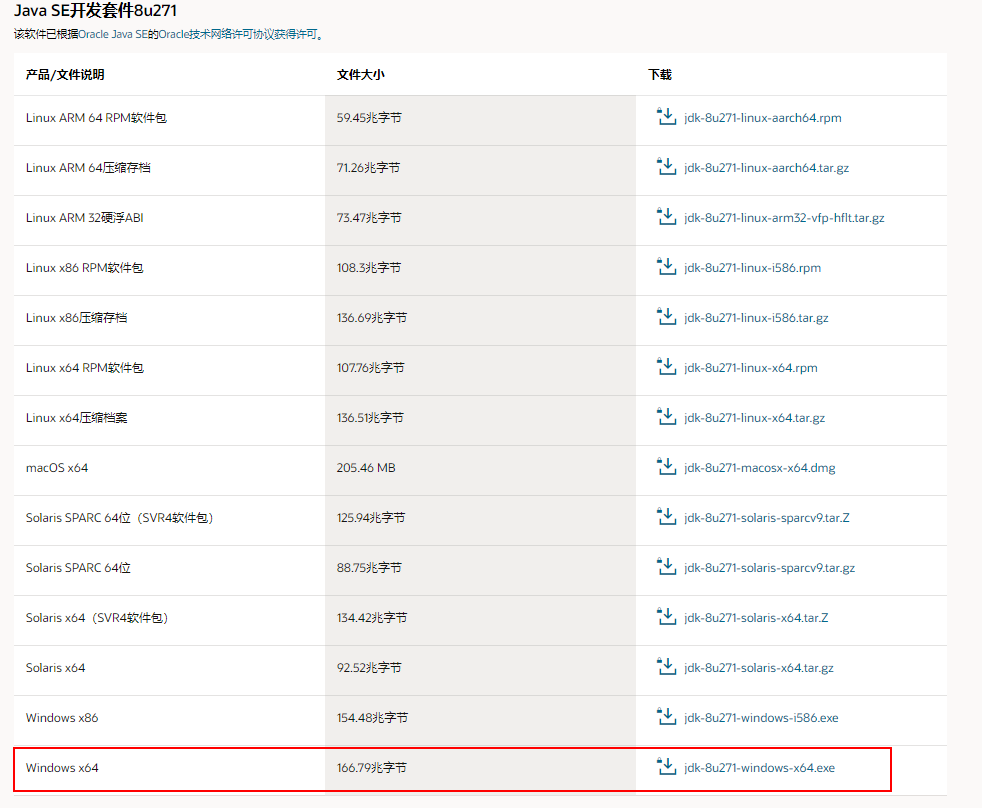Click download icon for windows-i586.exe

pyautogui.click(x=666, y=718)
